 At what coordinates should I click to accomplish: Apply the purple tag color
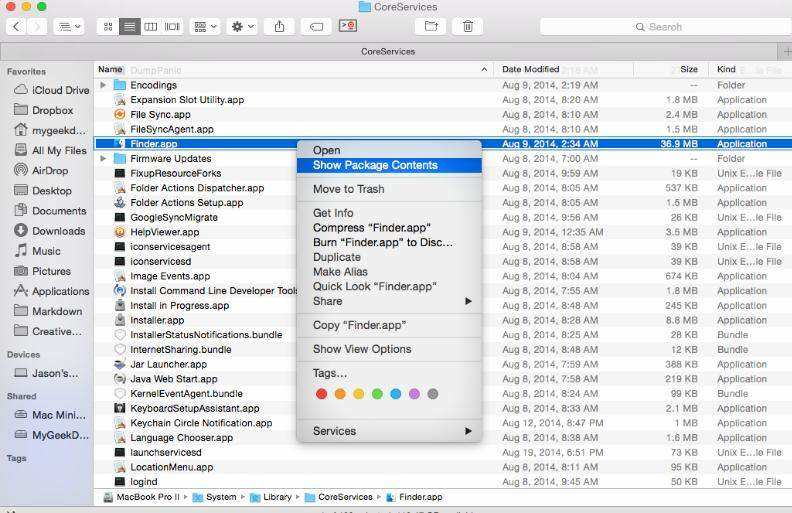[414, 394]
